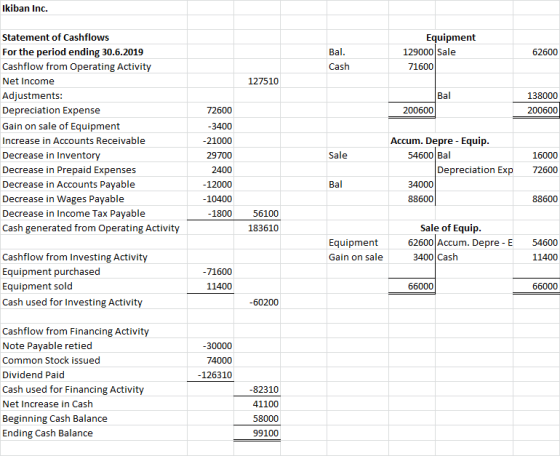Click 'Gain on sale of Equipment' label
The height and width of the screenshot is (456, 560).
(x=61, y=126)
